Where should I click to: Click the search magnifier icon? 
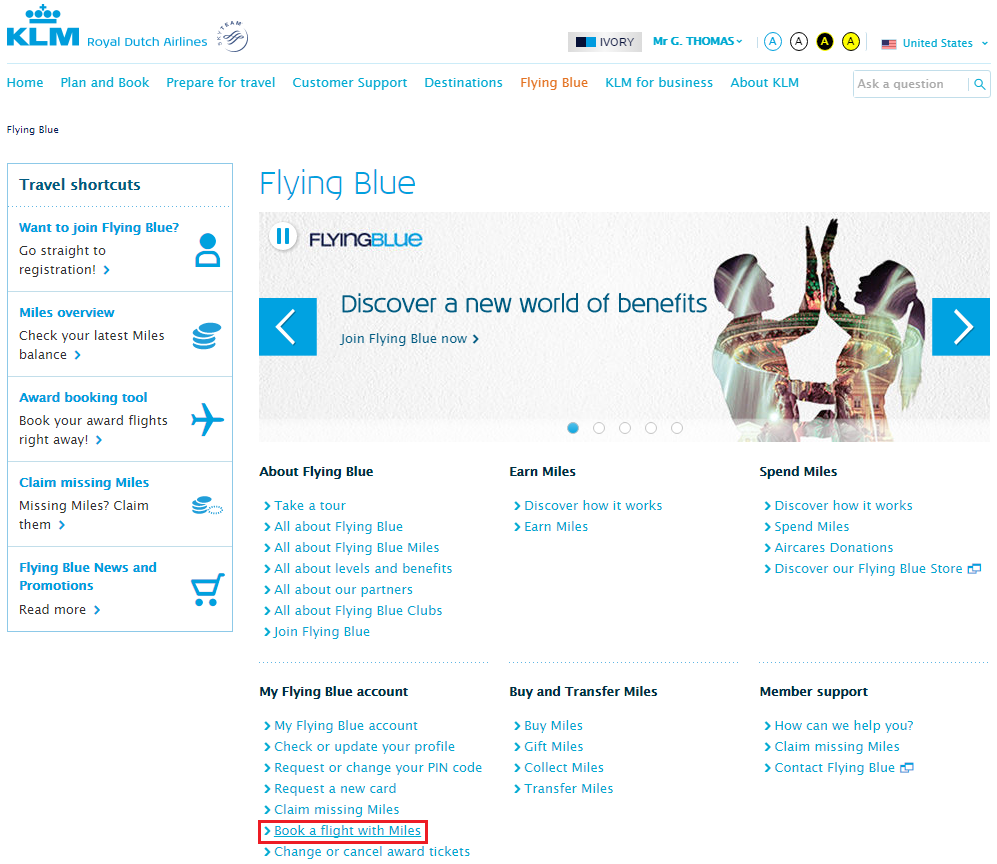pyautogui.click(x=979, y=84)
